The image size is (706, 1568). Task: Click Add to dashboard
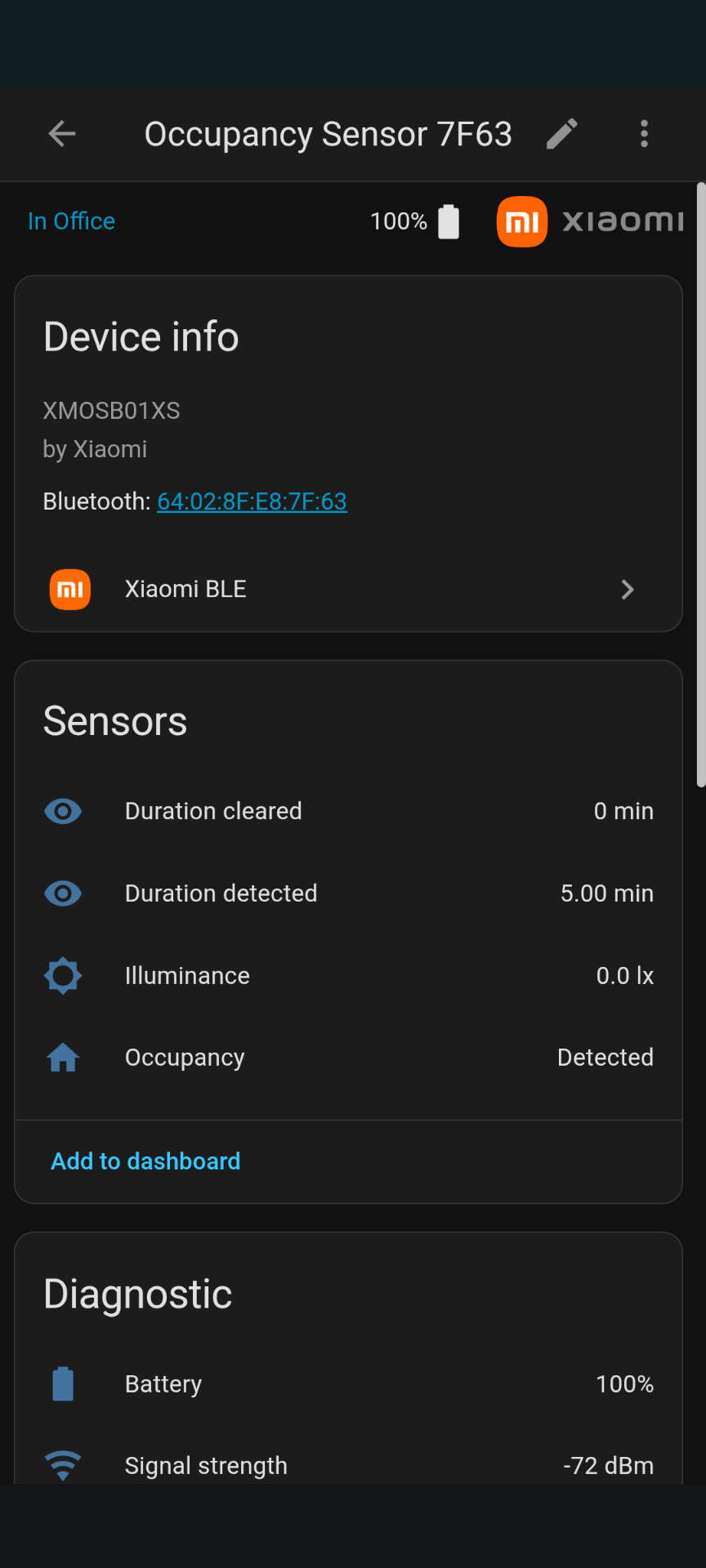click(145, 1161)
